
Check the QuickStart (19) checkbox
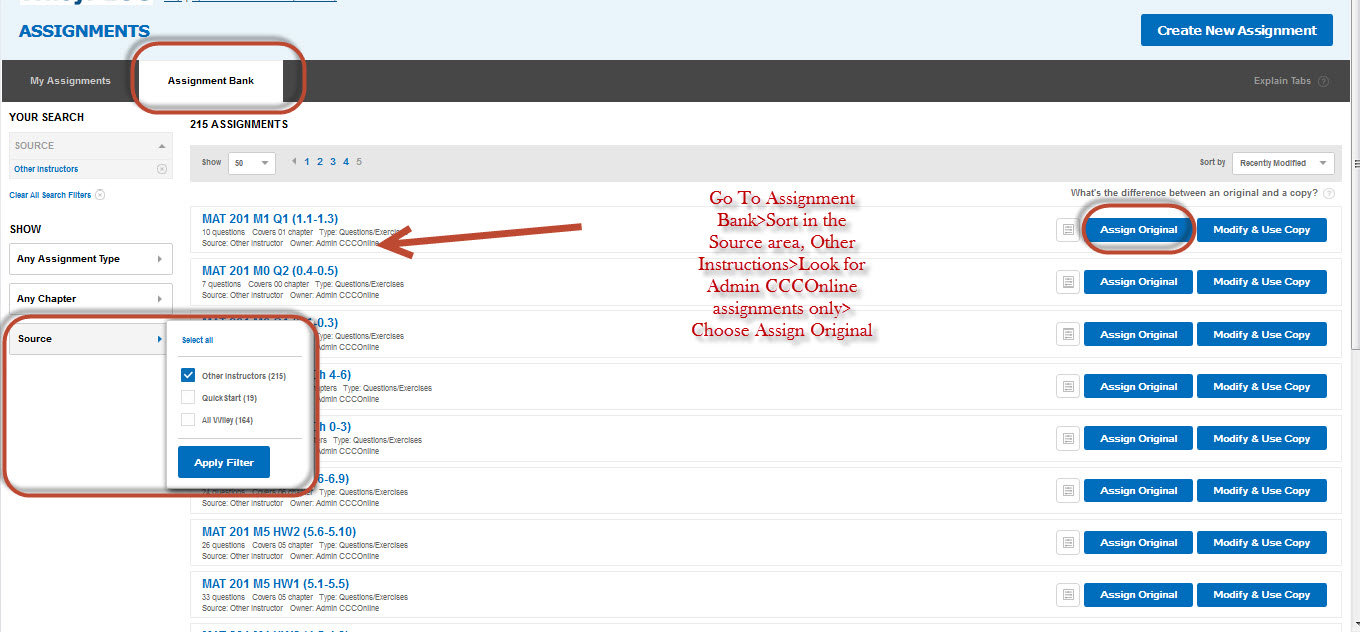188,398
